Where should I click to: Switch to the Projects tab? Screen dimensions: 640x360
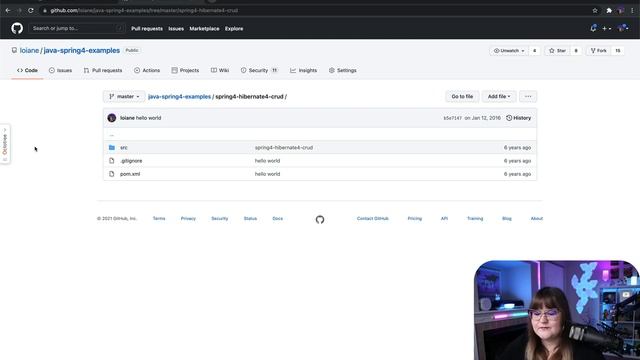(x=185, y=70)
